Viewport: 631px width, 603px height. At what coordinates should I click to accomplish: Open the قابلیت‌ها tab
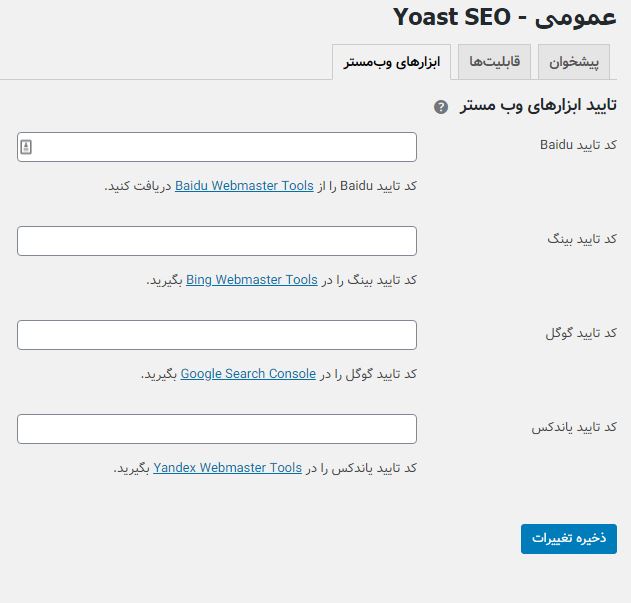(495, 62)
